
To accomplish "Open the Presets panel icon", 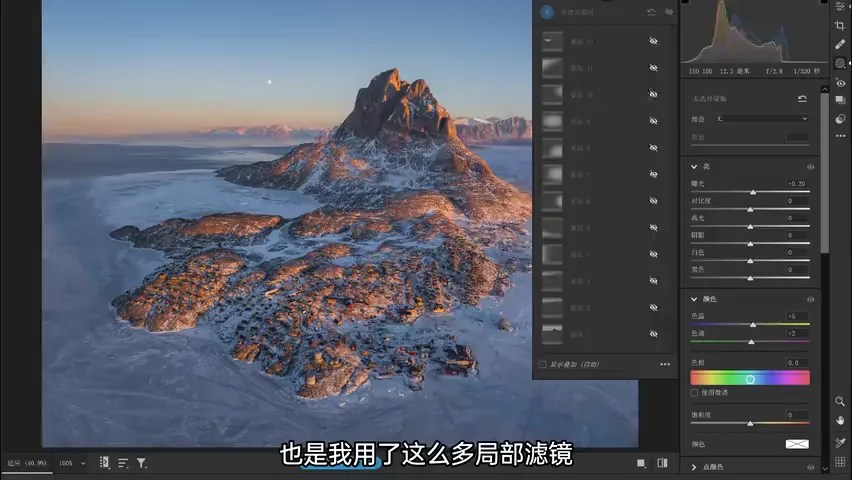I will click(840, 119).
